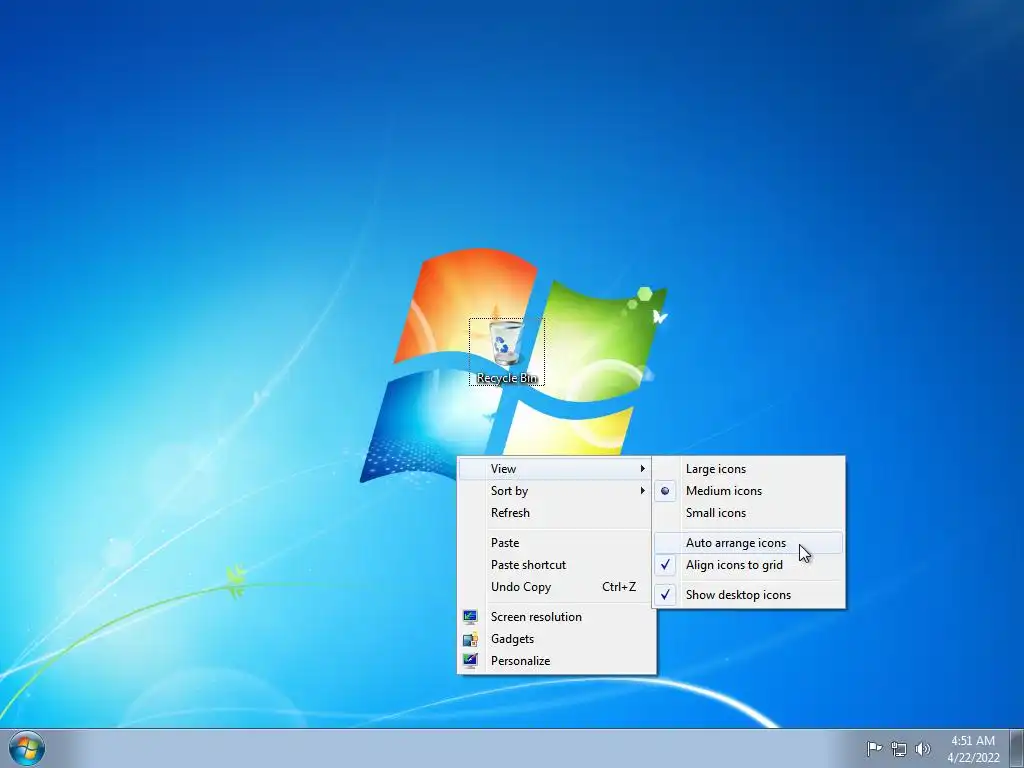The width and height of the screenshot is (1024, 768).
Task: Uncheck Show desktop icons
Action: (x=748, y=595)
